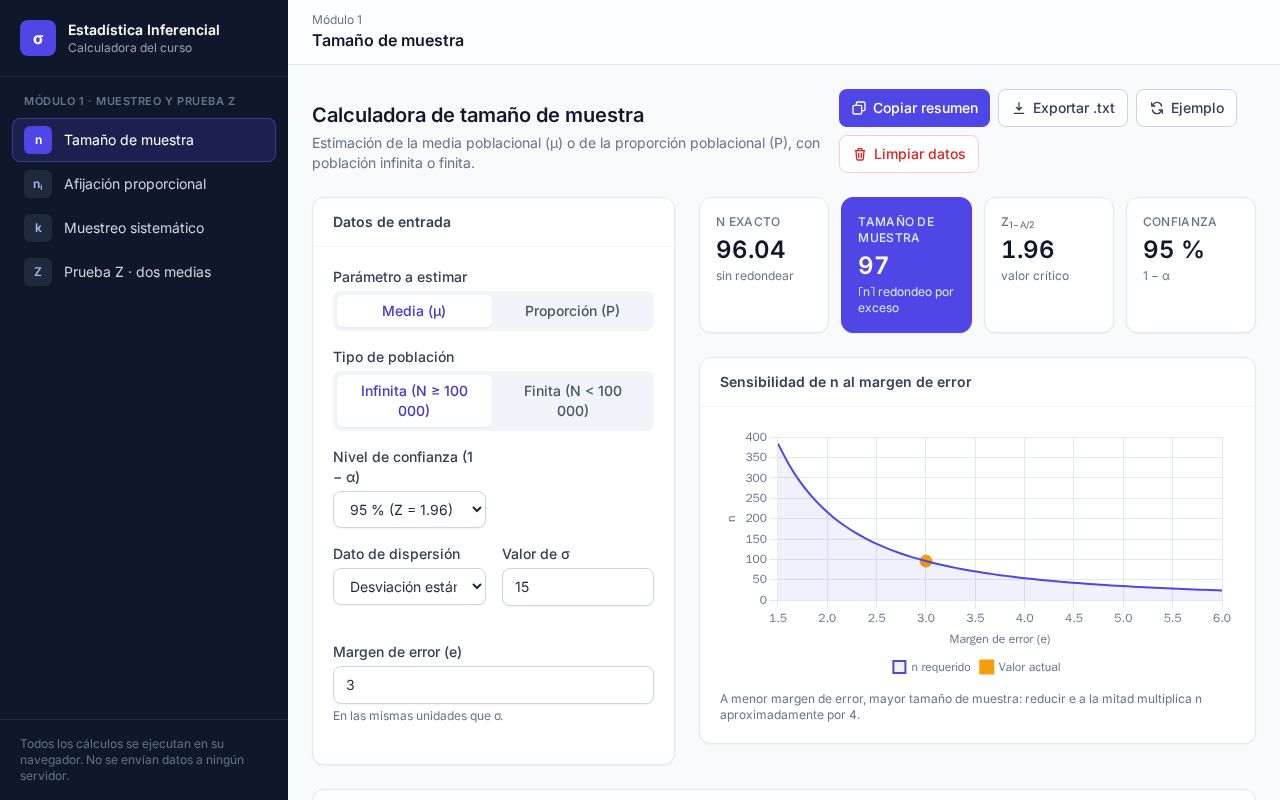Click the Copiar resumen button
The image size is (1280, 800).
(x=914, y=108)
